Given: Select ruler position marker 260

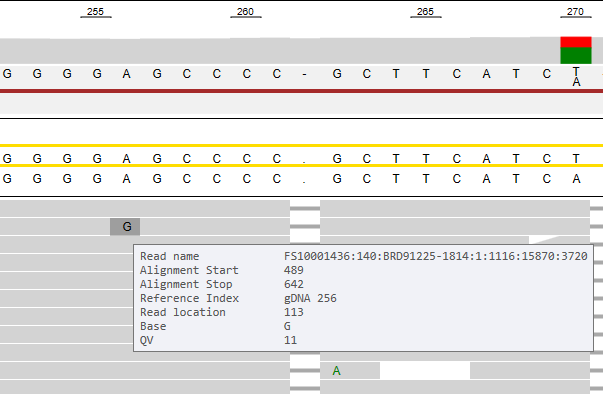Looking at the screenshot, I should [245, 12].
